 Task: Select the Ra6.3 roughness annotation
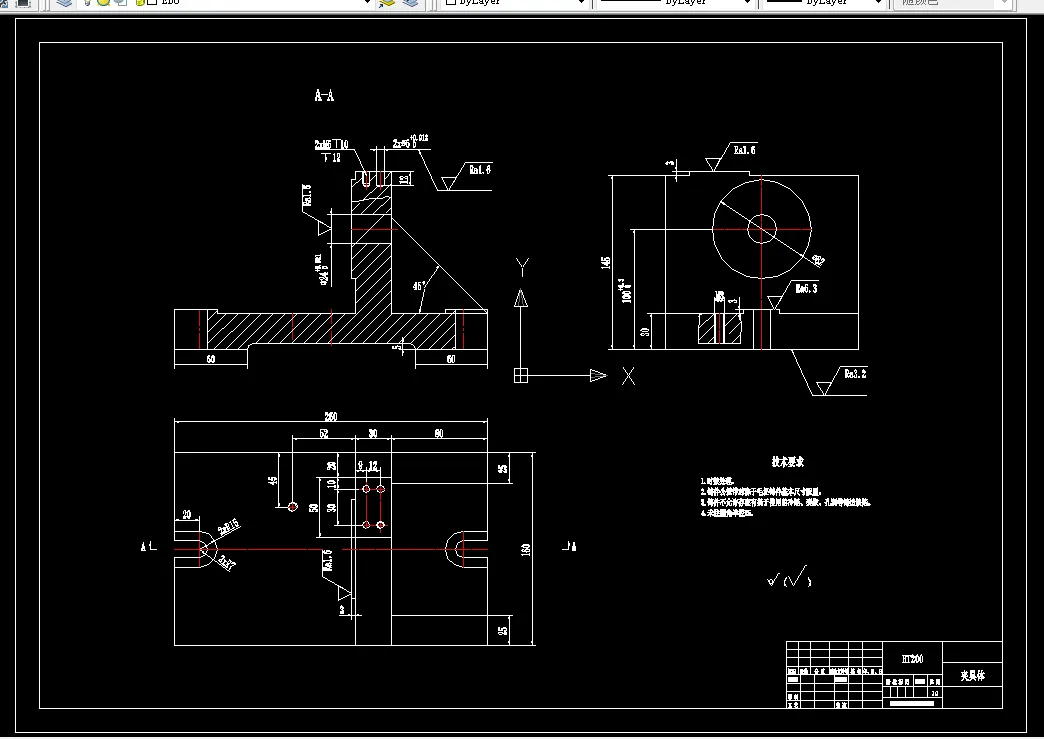pos(806,288)
